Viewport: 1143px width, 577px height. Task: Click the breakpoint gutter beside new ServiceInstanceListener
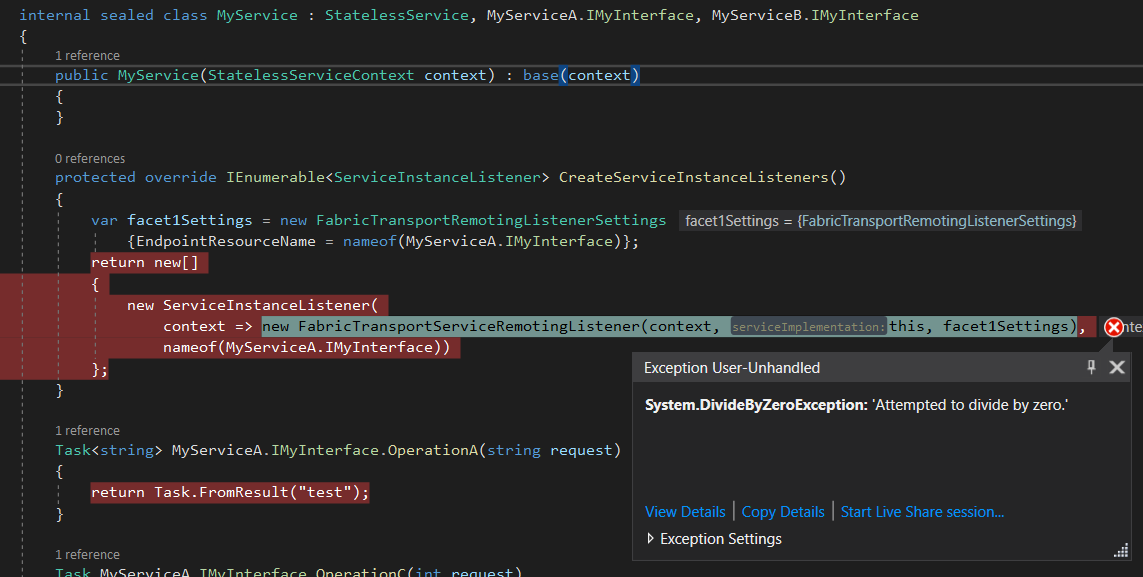pos(10,305)
